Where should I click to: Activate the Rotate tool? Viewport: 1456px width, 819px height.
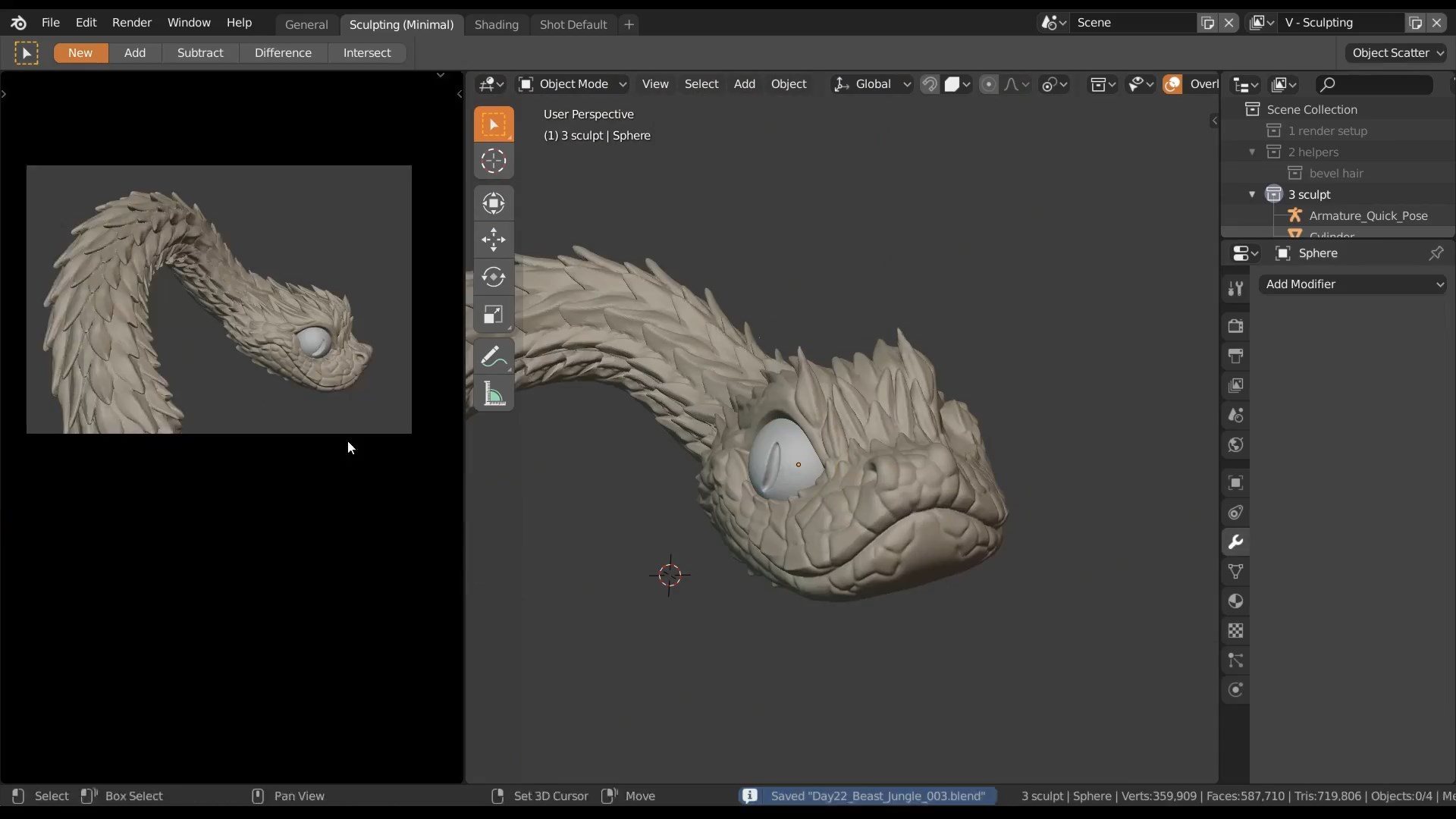(x=494, y=277)
